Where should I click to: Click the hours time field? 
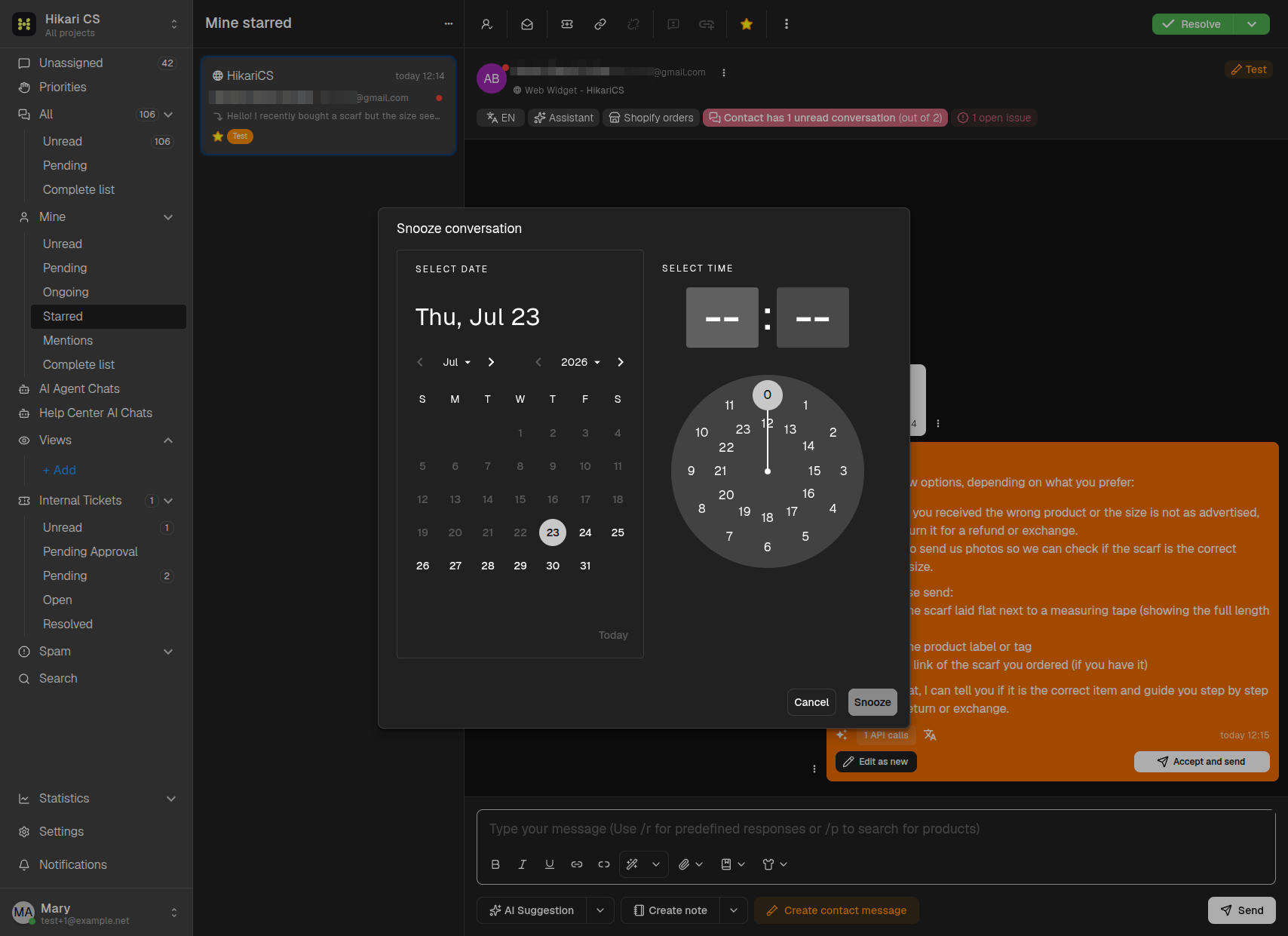click(x=722, y=318)
